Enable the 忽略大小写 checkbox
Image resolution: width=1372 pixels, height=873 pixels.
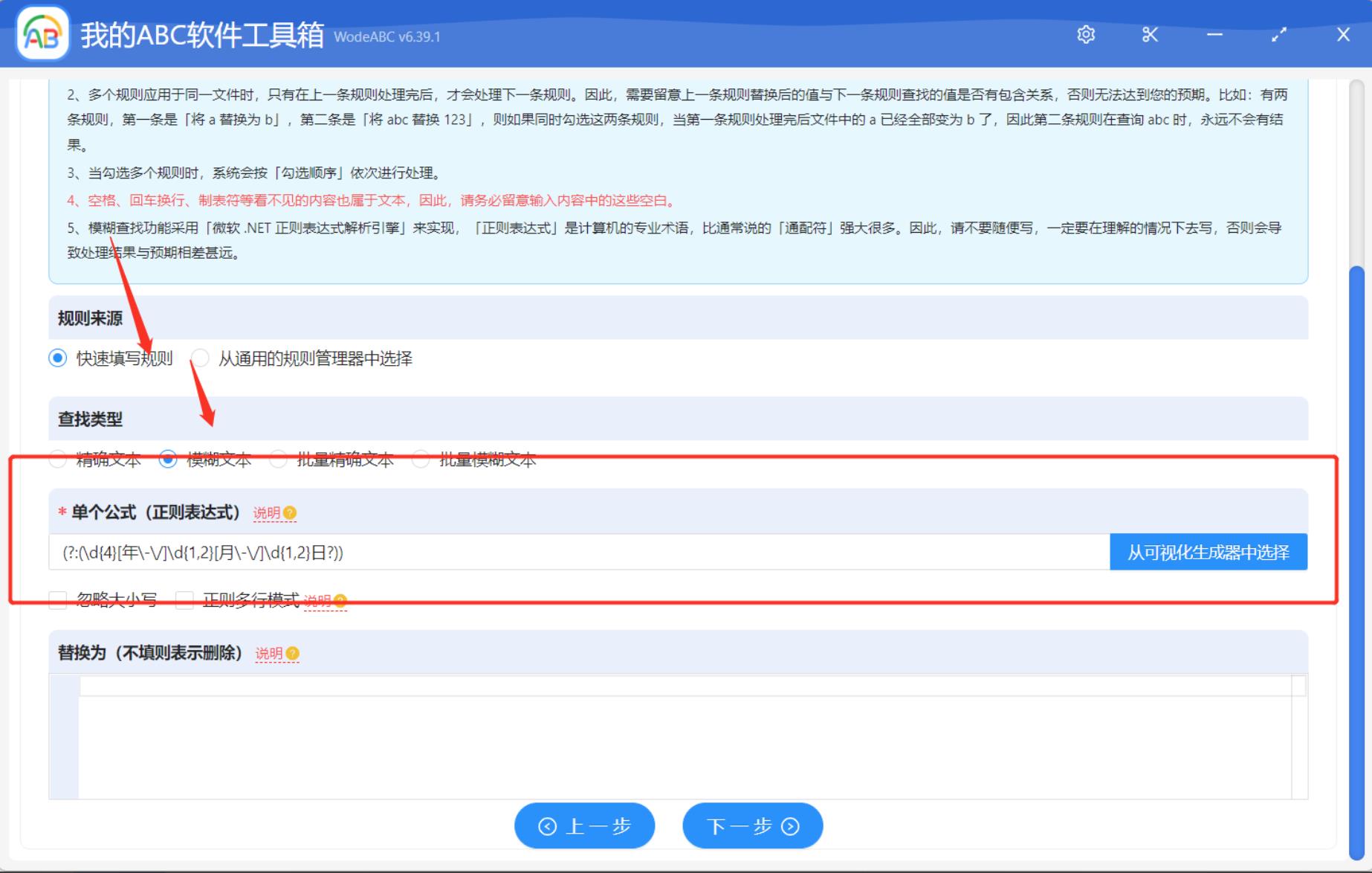[58, 601]
